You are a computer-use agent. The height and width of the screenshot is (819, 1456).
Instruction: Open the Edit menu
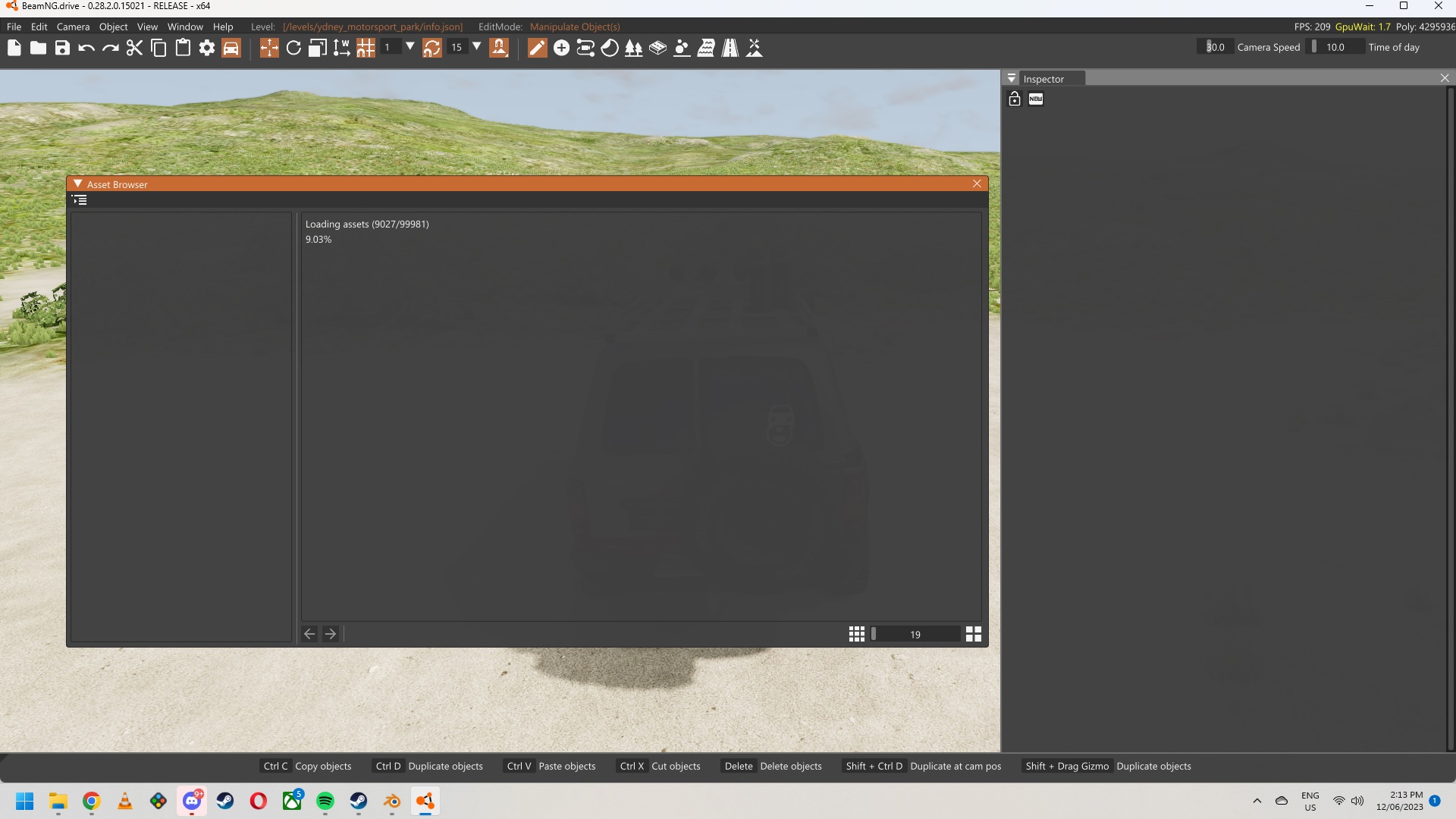tap(39, 27)
